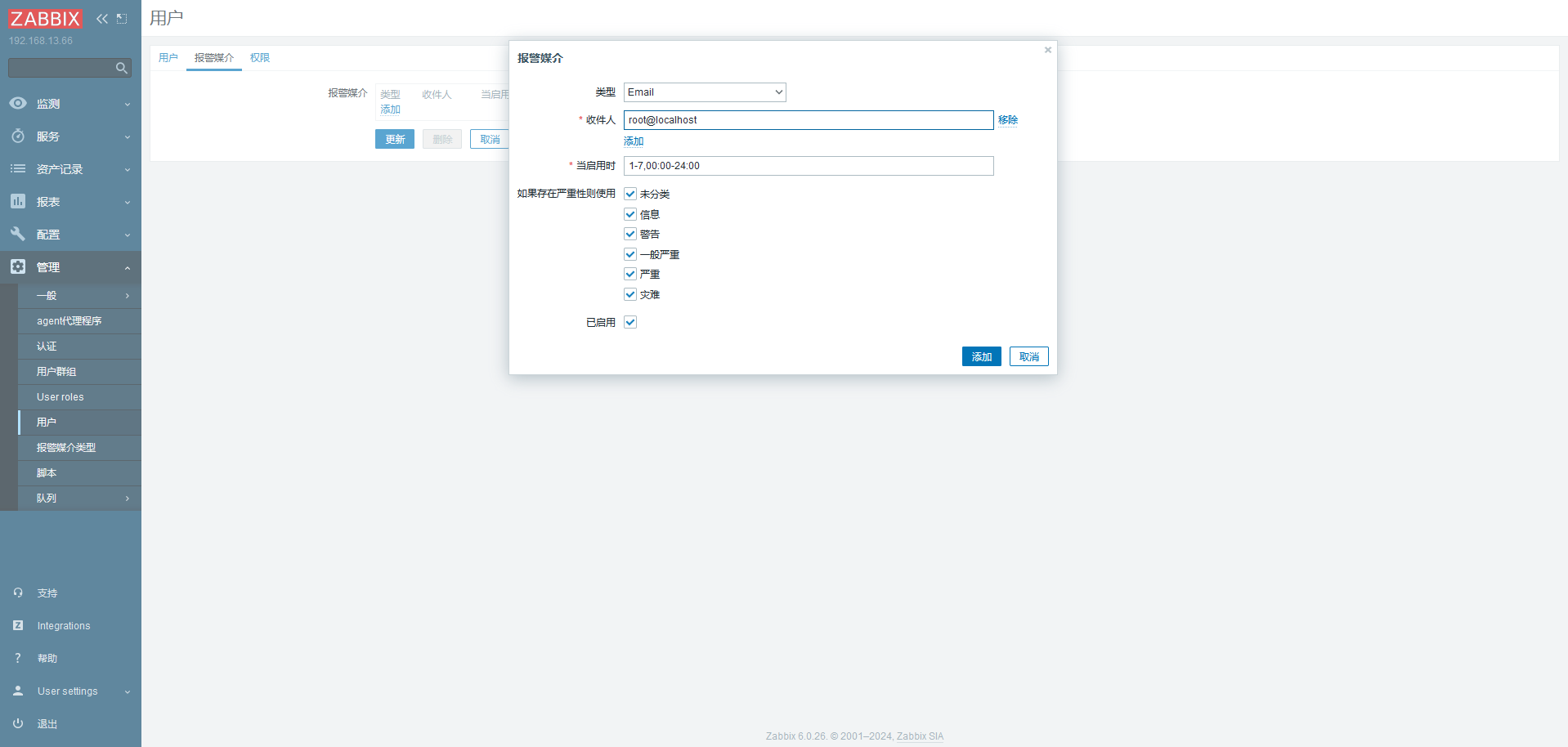Uncheck the 灾难 severity checkbox
1568x747 pixels.
pos(630,294)
